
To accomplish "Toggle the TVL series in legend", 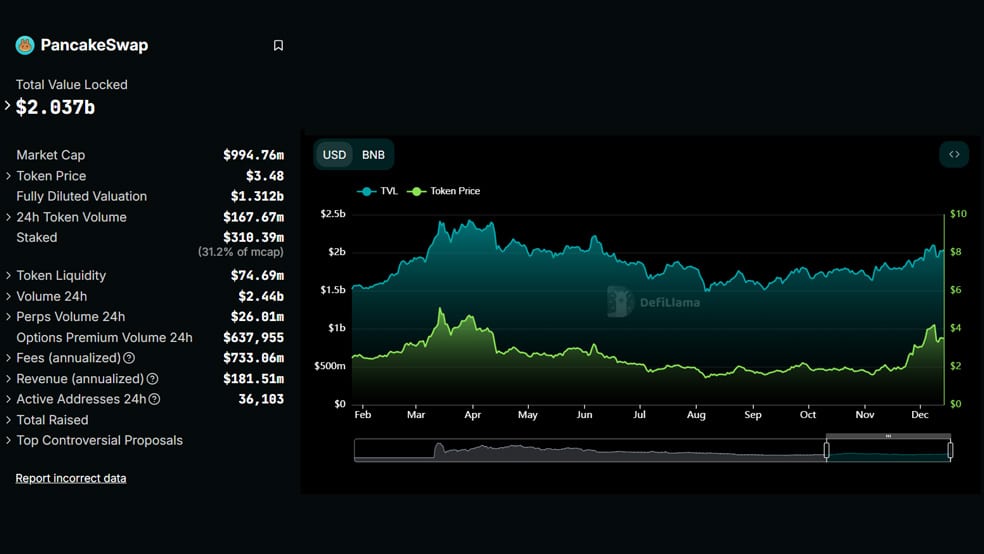I will (377, 191).
